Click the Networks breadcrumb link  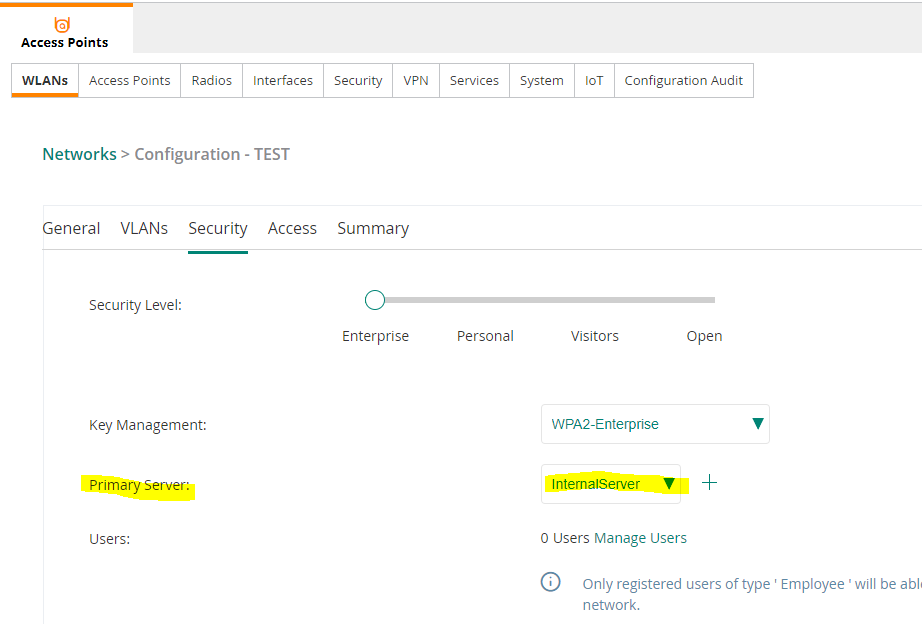tap(79, 153)
